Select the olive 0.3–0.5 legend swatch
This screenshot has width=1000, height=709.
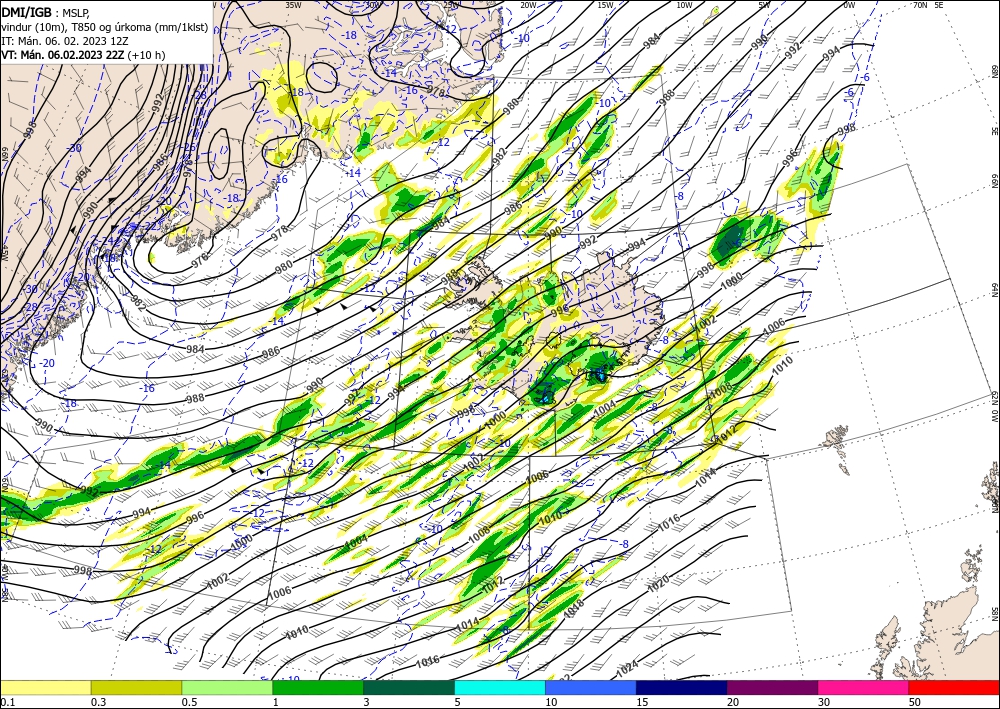click(136, 687)
